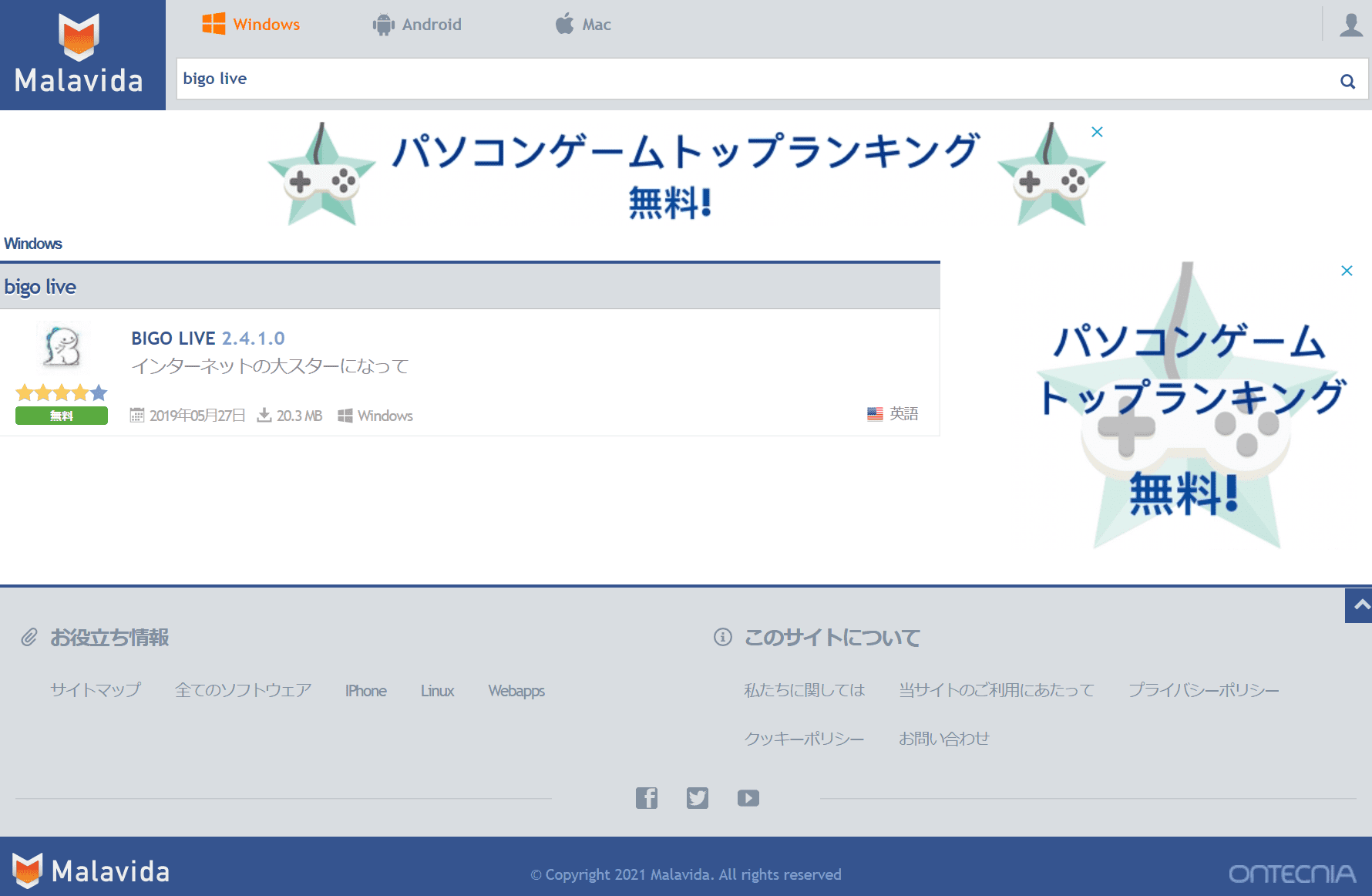Open the クッキーポリシー link
The width and height of the screenshot is (1372, 896).
coord(804,739)
